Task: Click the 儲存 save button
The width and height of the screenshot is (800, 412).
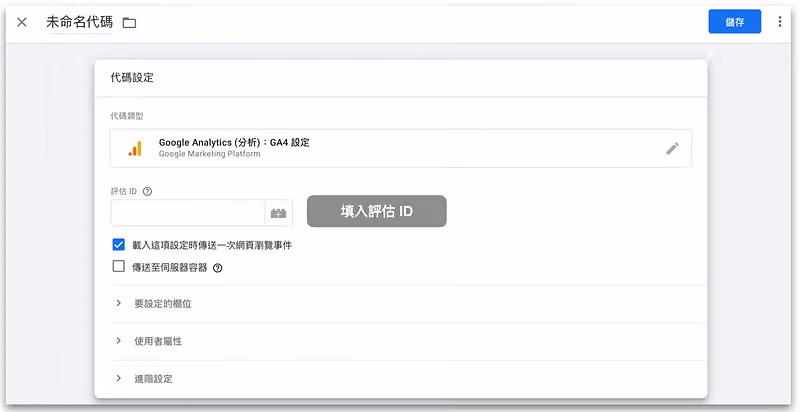Action: pyautogui.click(x=734, y=21)
